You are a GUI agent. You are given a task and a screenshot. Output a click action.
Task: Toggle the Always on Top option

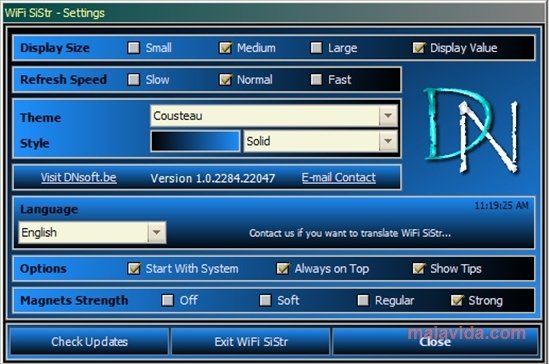[283, 268]
